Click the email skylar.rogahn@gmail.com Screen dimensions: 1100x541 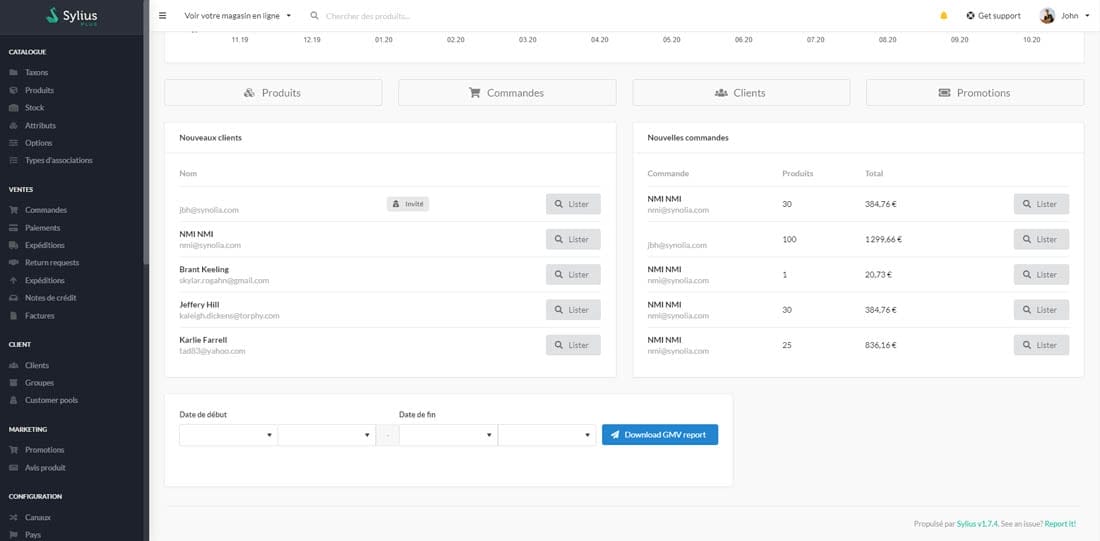(x=224, y=281)
